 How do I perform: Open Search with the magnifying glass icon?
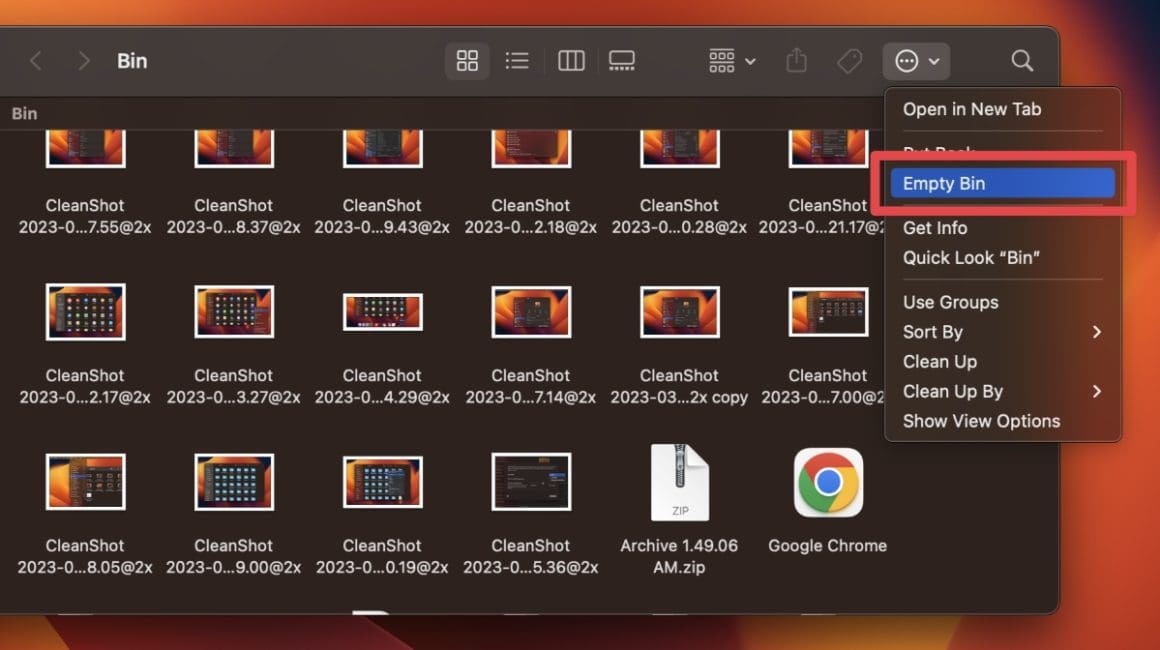pos(1022,60)
